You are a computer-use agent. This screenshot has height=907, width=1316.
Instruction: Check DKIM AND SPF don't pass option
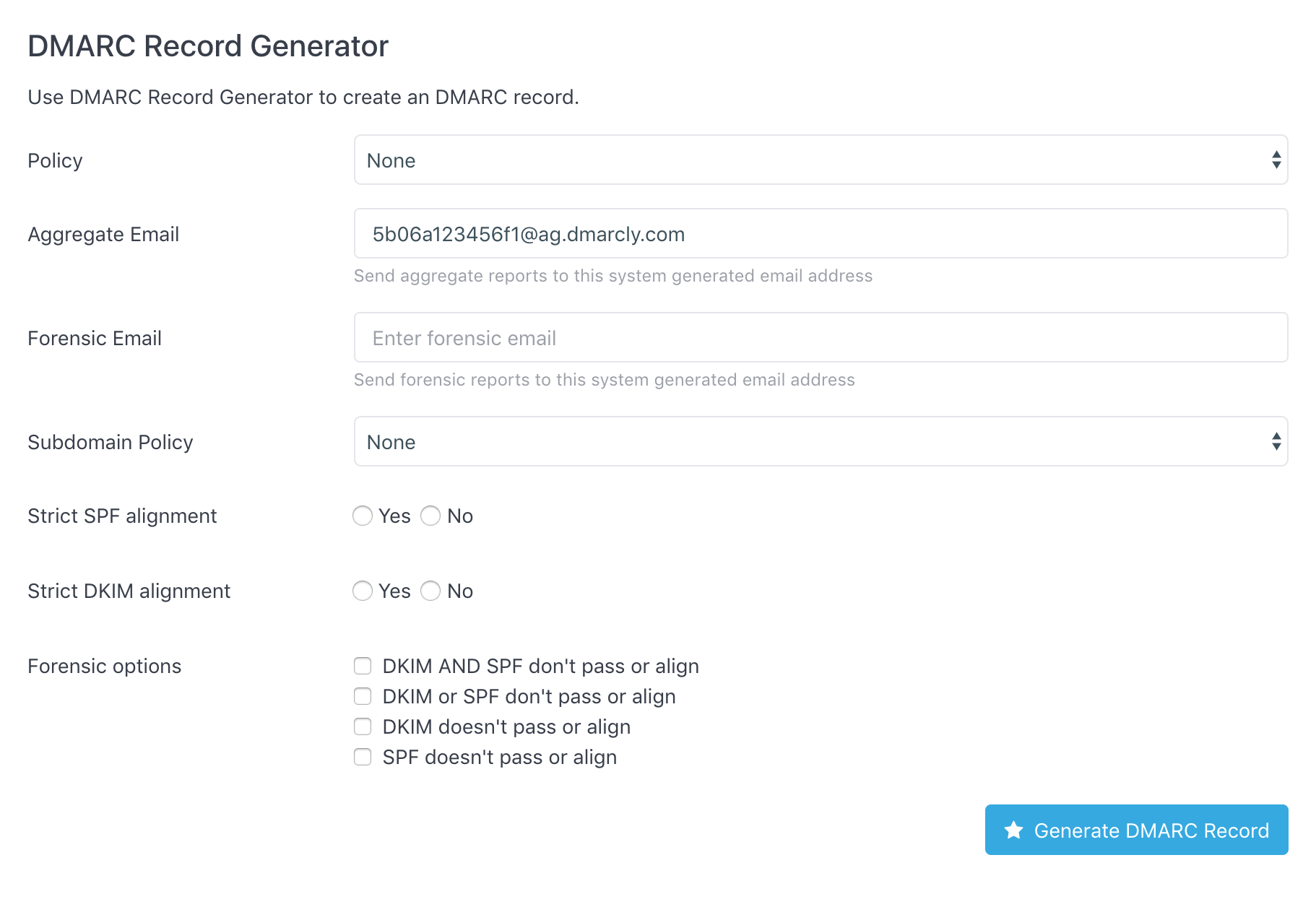click(363, 666)
